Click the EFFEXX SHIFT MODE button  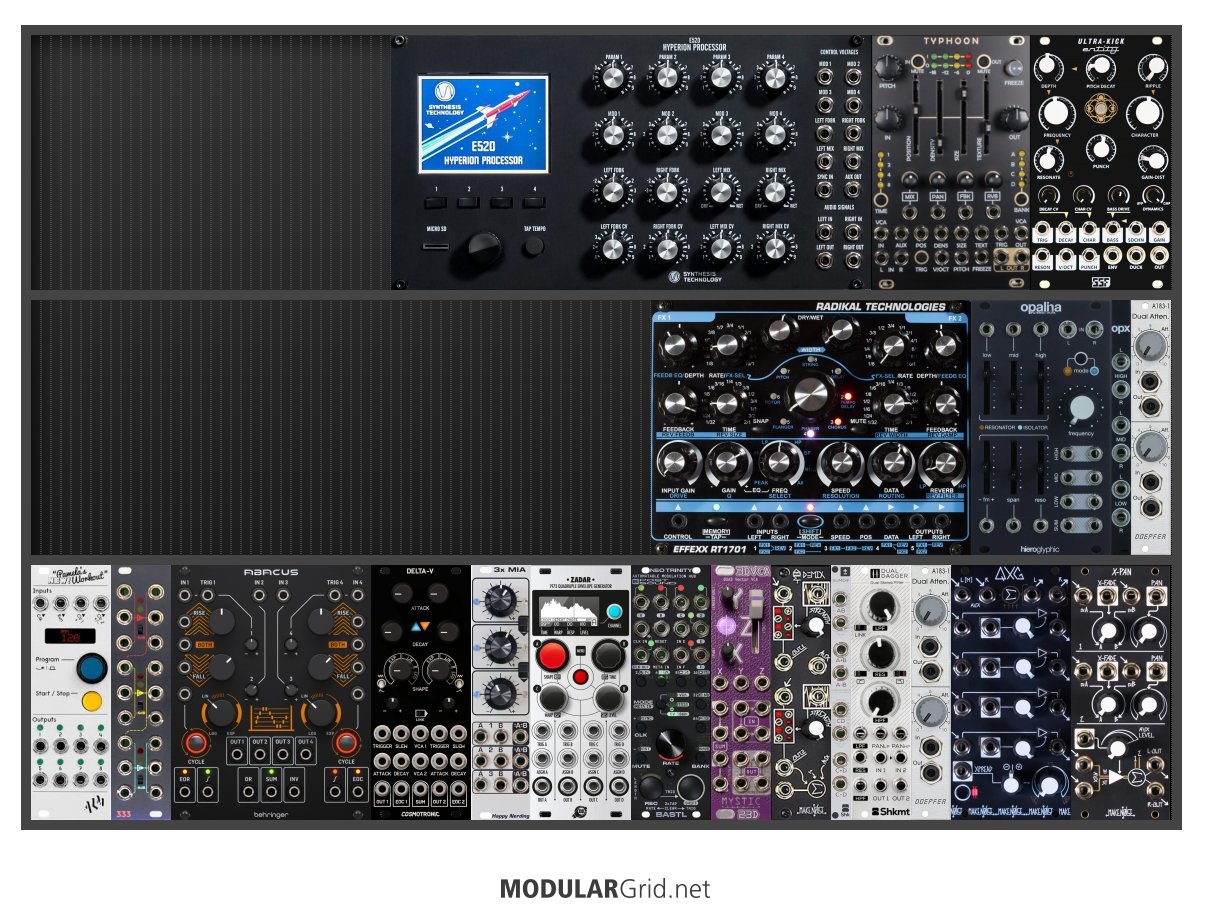click(810, 522)
